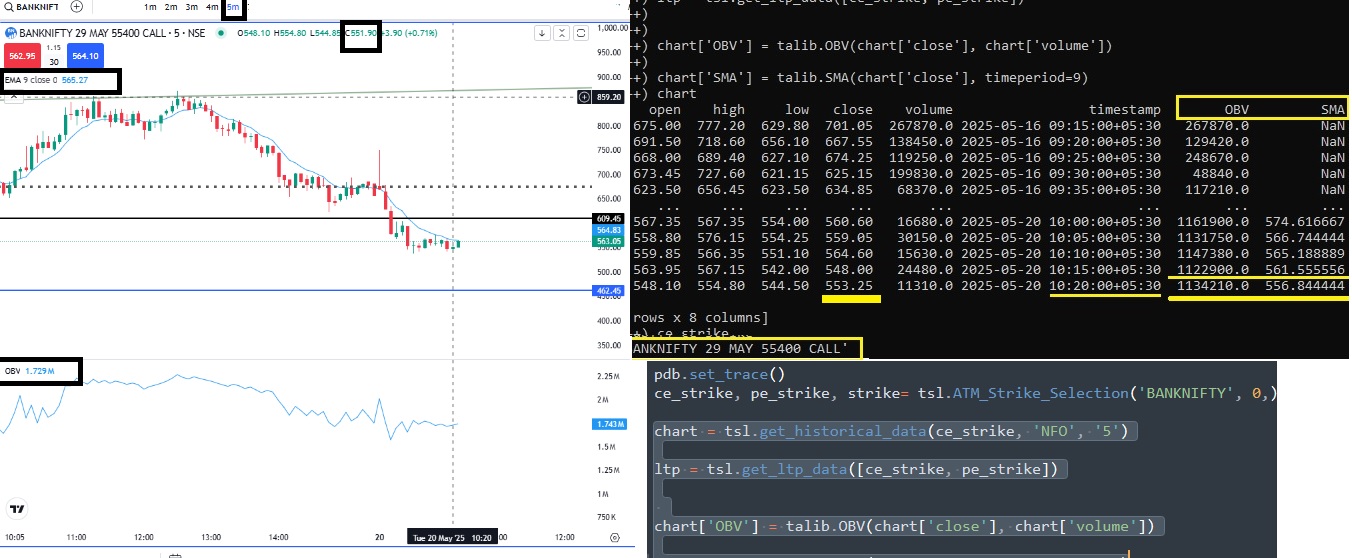Click the plus icon beside 859.20 price label
This screenshot has width=1352, height=558.
point(584,97)
